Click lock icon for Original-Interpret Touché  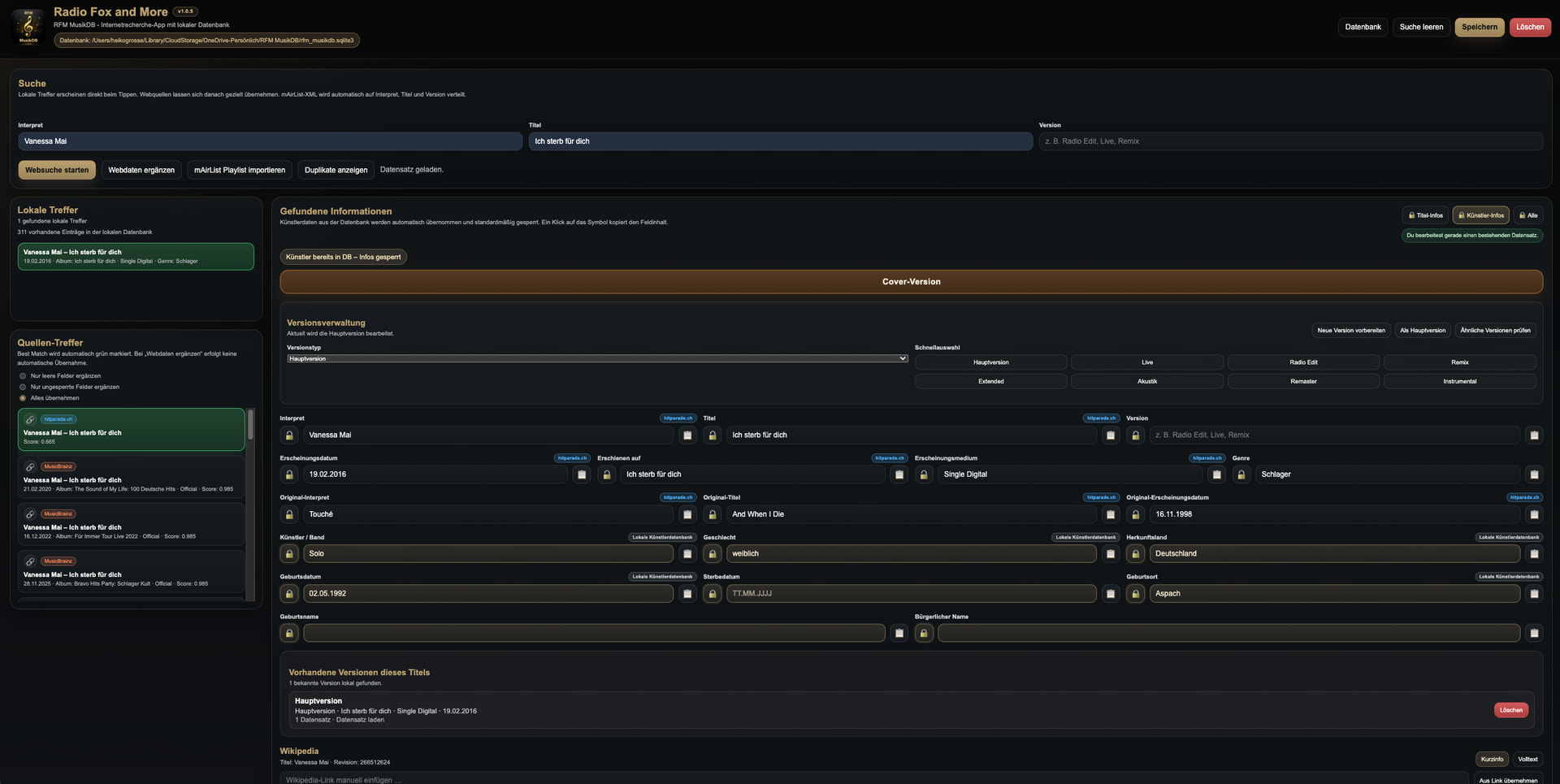289,514
